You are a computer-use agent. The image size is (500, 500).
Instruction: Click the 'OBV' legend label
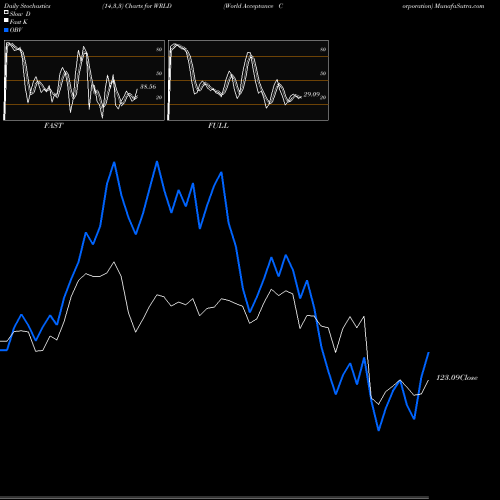pos(16,30)
